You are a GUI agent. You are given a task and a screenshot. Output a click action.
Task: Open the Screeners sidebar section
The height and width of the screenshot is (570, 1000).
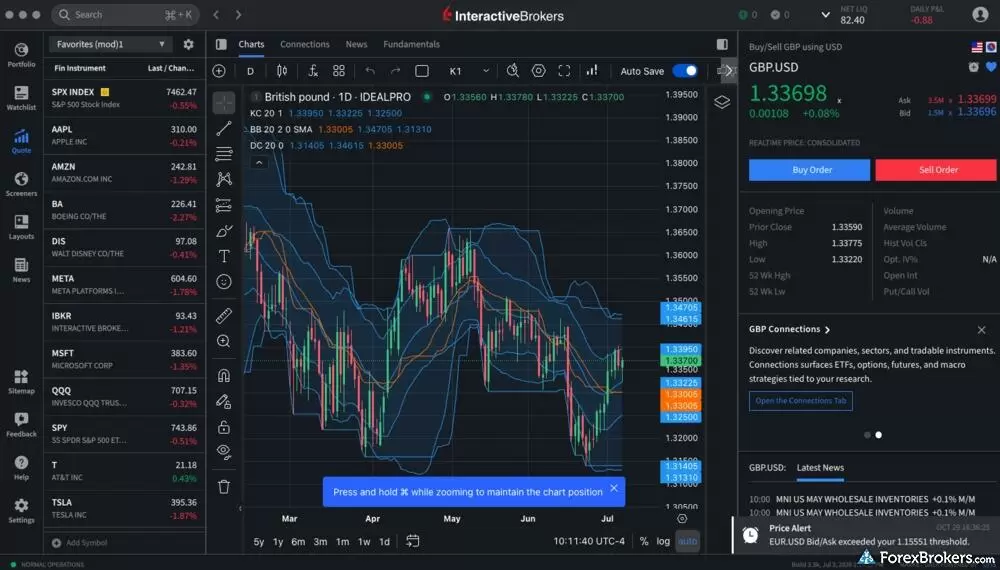point(21,184)
